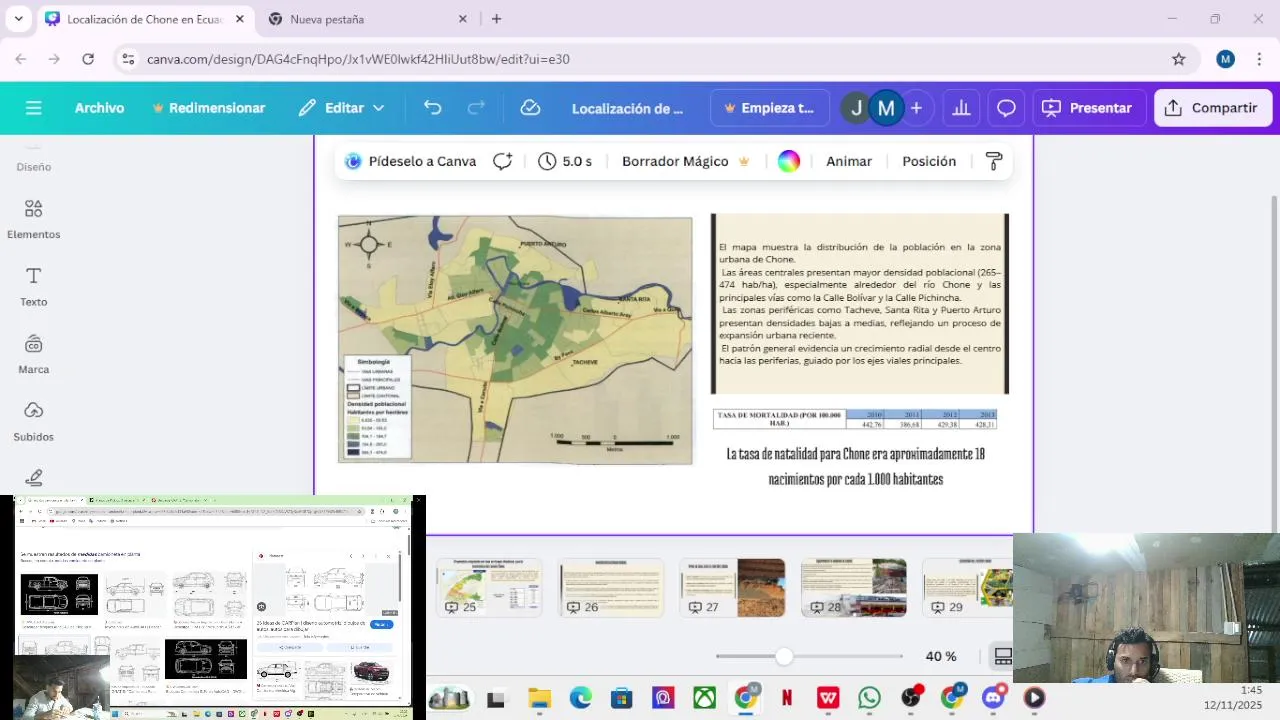Open Netflix from the taskbar
Screen dimensions: 1280x720
coord(787,698)
